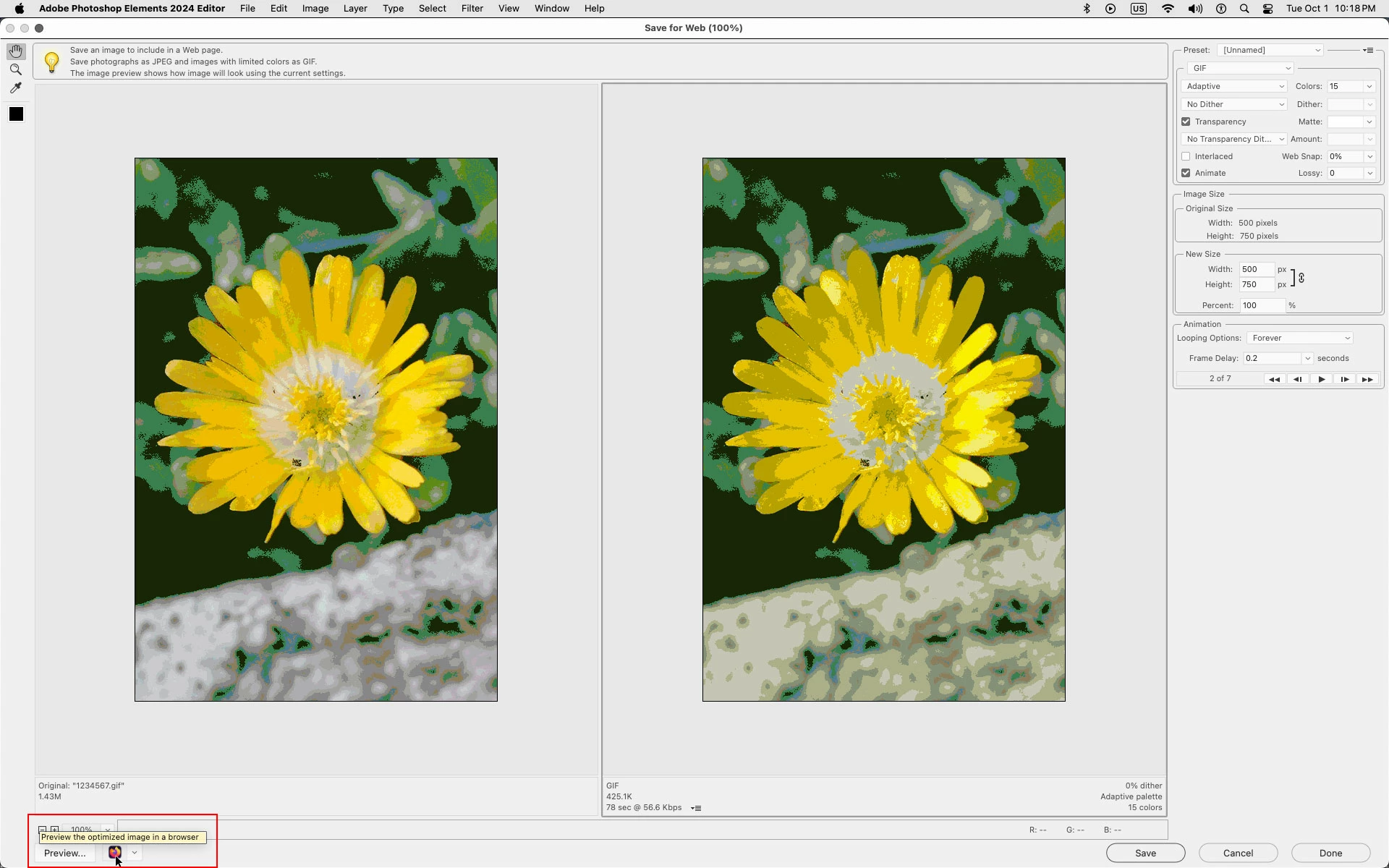Select the Zoom tool
Screen dimensions: 1389x868
click(x=16, y=70)
